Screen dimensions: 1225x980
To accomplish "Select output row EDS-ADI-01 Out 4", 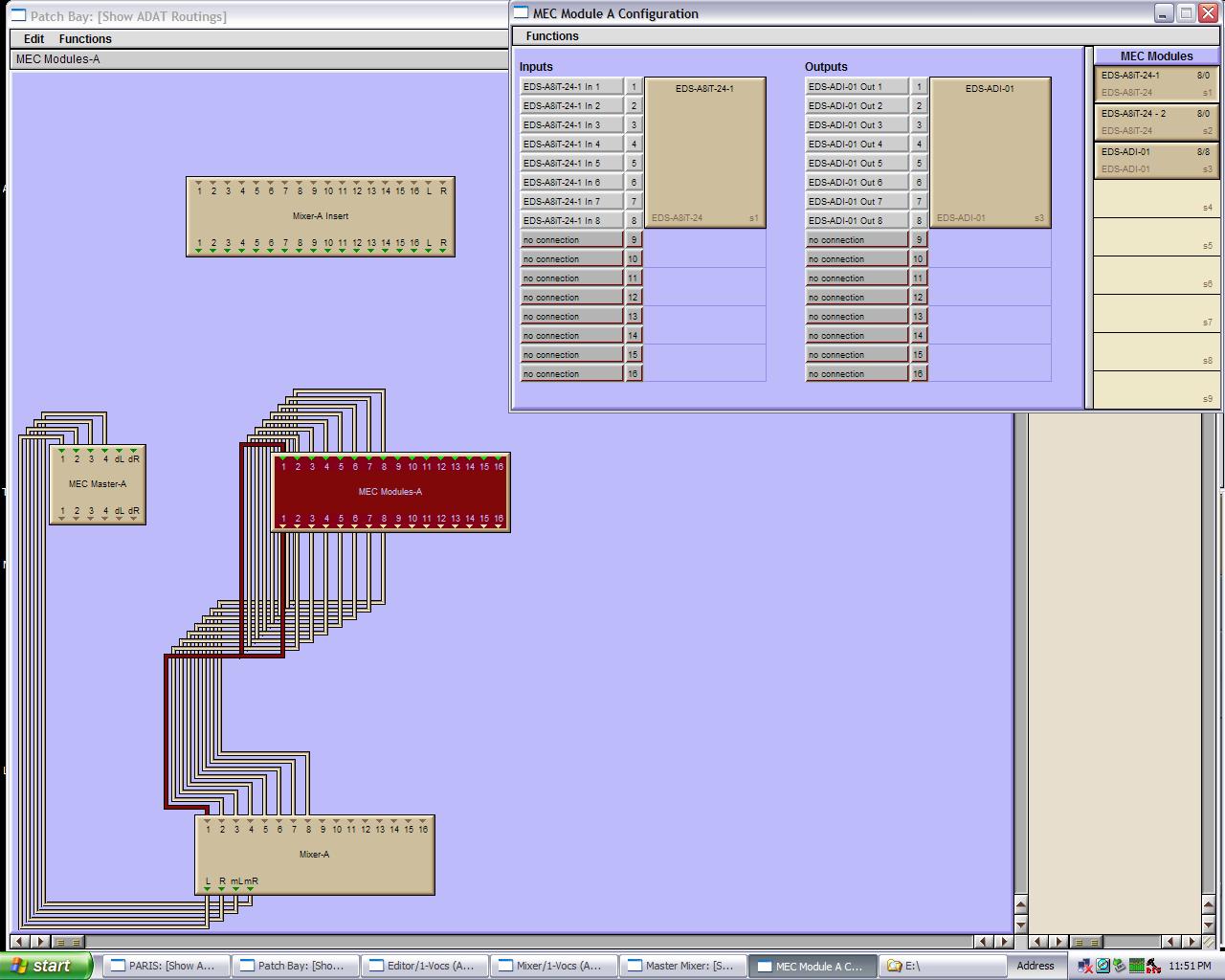I will point(857,144).
